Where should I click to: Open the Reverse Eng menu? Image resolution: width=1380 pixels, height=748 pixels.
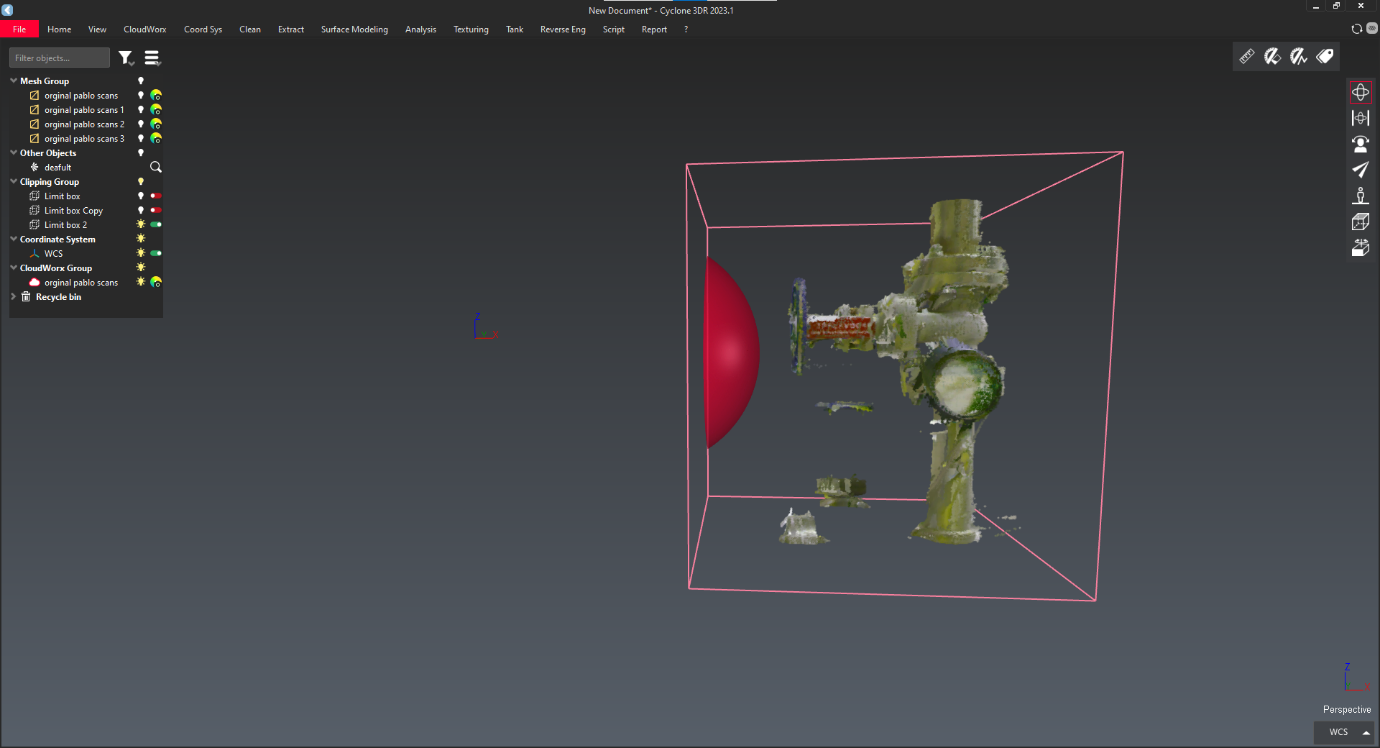563,29
